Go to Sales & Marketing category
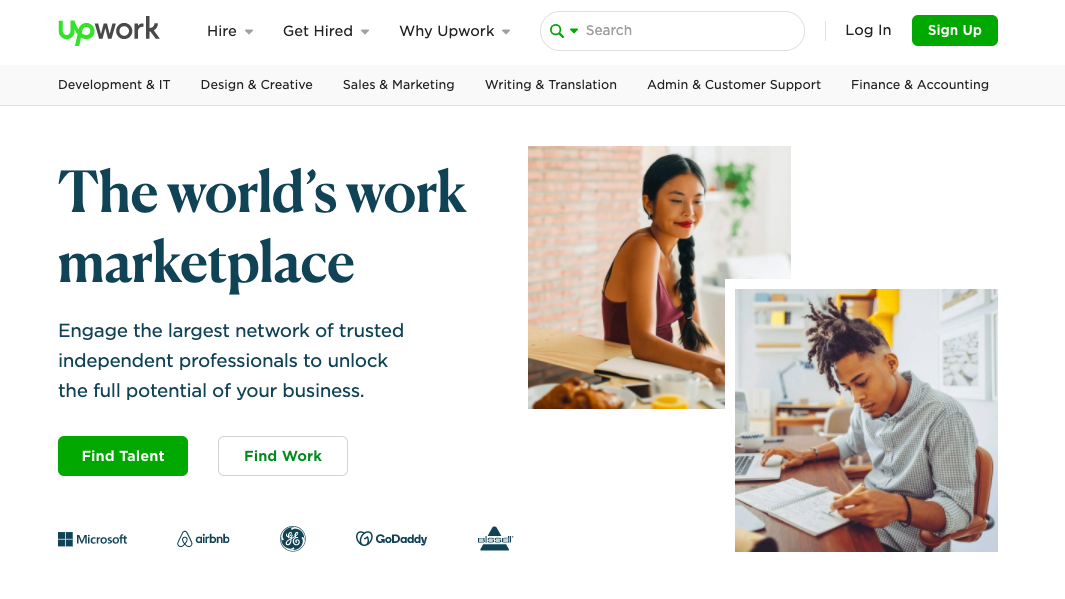This screenshot has width=1065, height=599. 399,85
